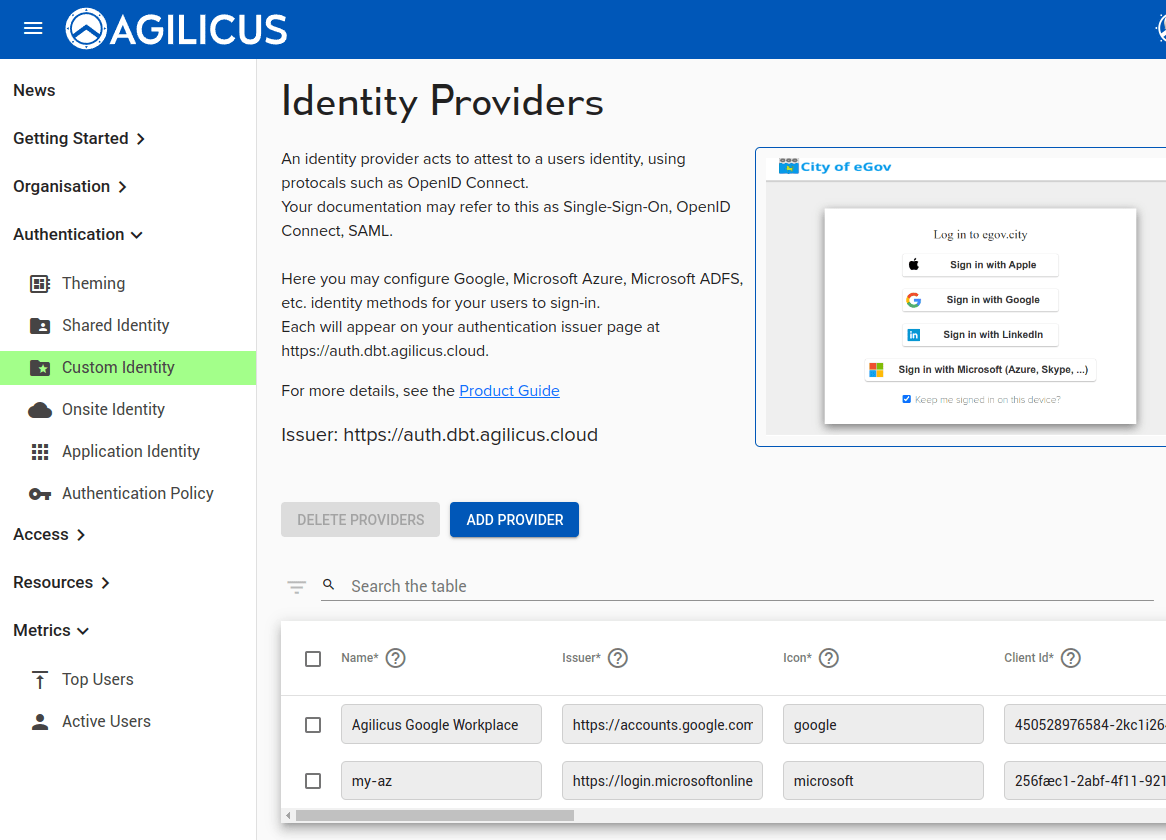Open the hamburger navigation menu
Image resolution: width=1166 pixels, height=840 pixels.
[x=33, y=28]
